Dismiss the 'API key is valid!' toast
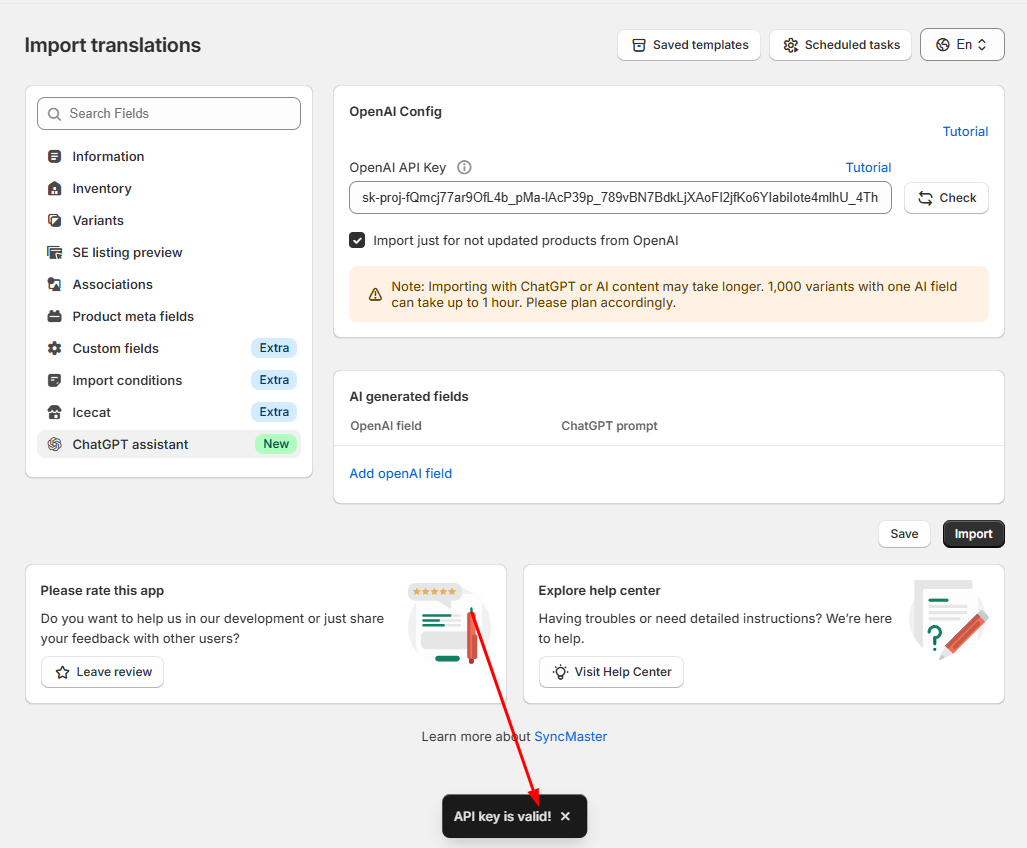1027x848 pixels. (565, 817)
